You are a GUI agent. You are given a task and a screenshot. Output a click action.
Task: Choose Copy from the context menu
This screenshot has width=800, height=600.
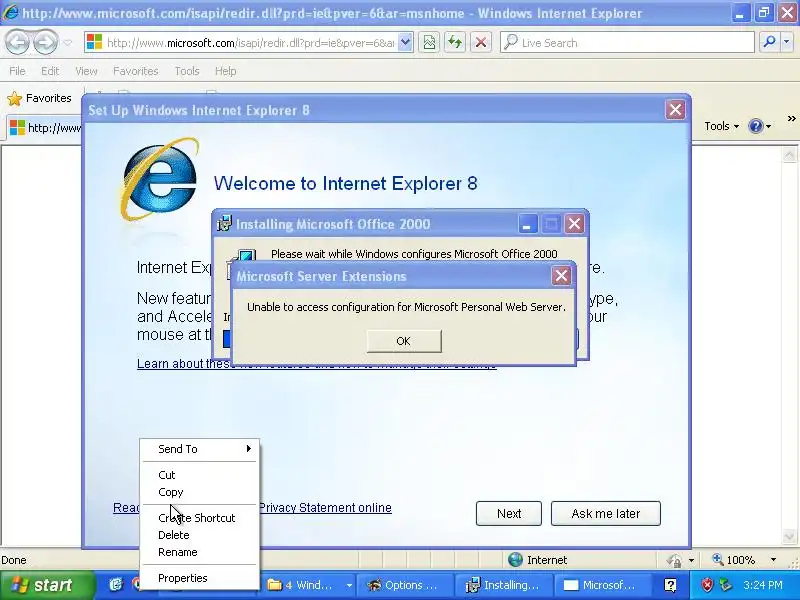[x=199, y=492]
